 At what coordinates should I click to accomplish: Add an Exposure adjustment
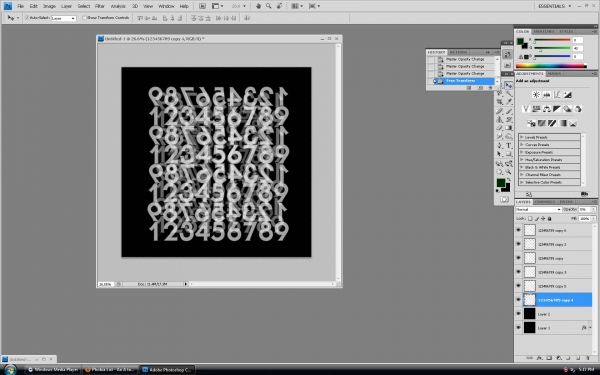point(568,95)
